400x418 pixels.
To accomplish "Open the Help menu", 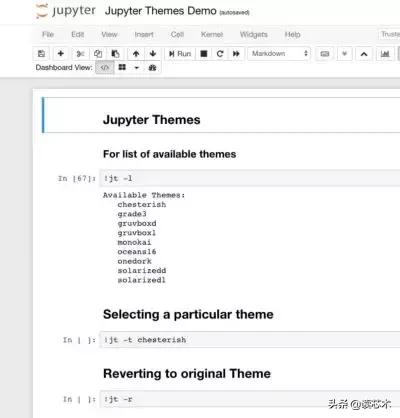I will (x=292, y=35).
